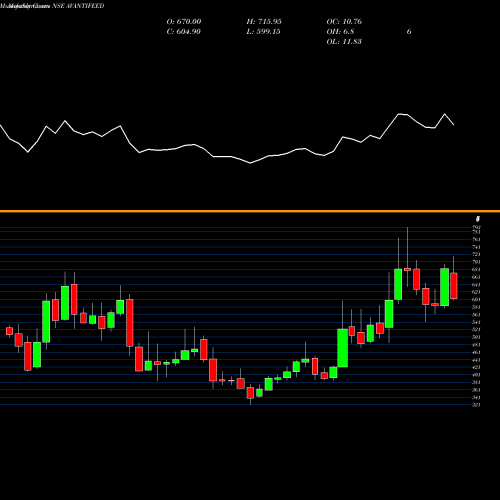Click the 521 price axis label
Image resolution: width=500 pixels, height=500 pixels.
pos(476,330)
